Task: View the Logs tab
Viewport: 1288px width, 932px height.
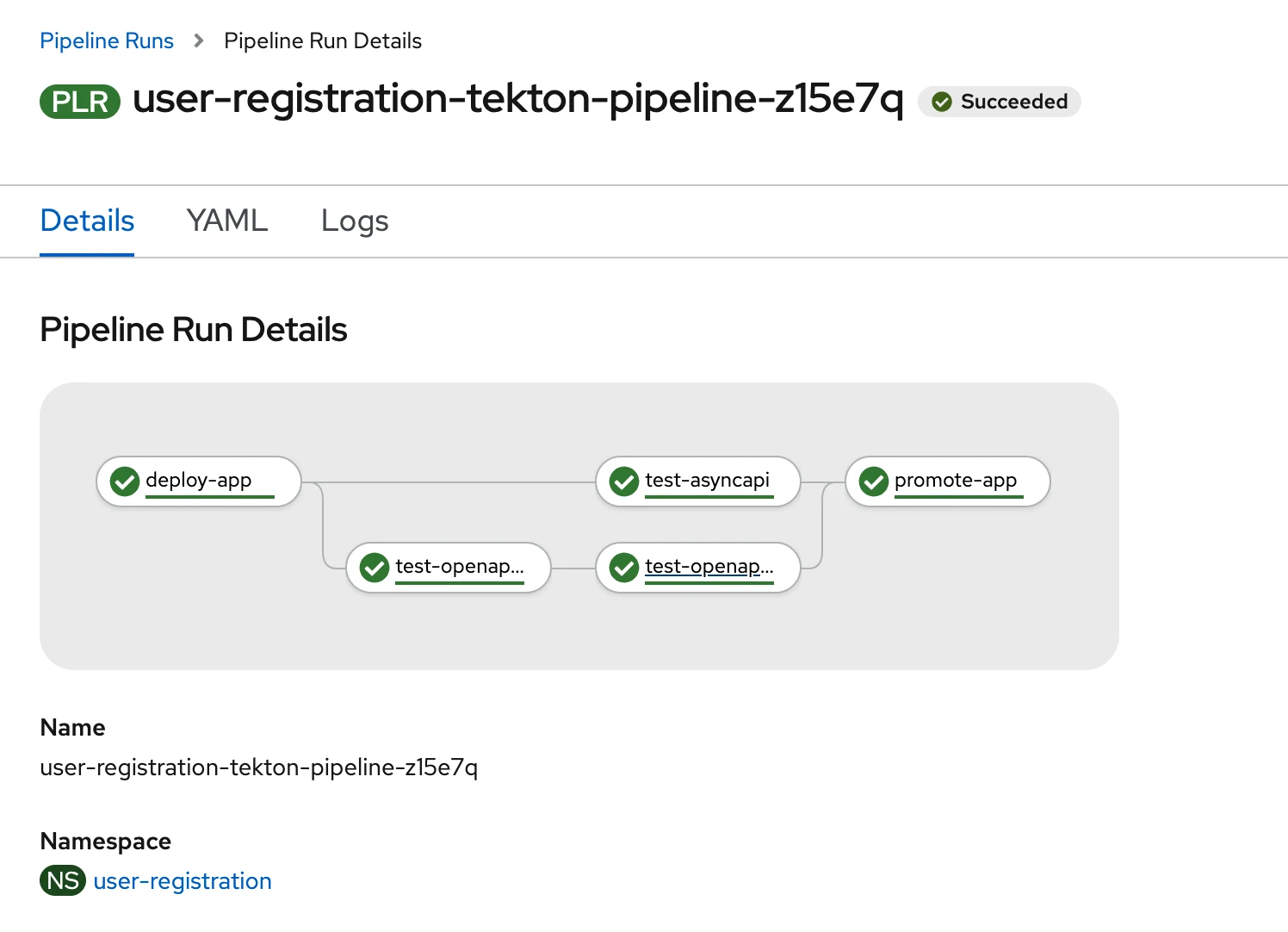Action: [x=355, y=221]
